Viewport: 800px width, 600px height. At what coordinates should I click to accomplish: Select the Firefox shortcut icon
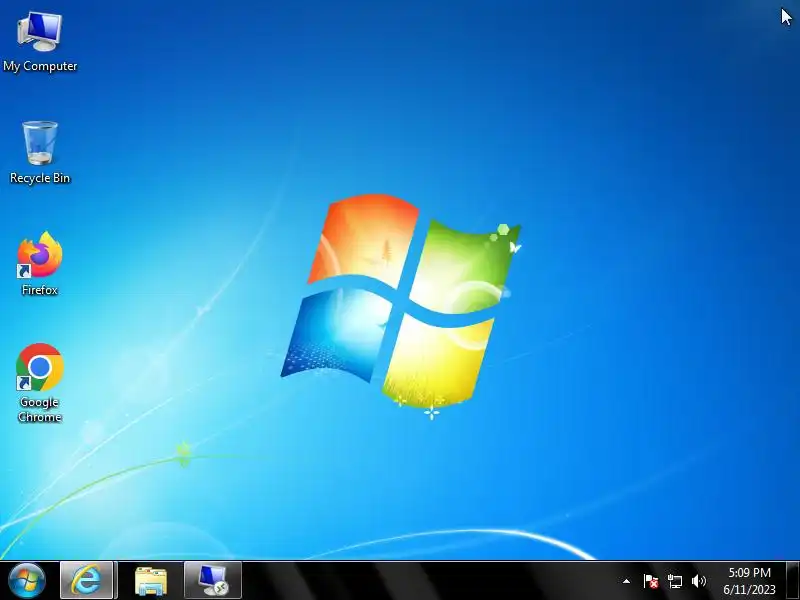(x=40, y=255)
